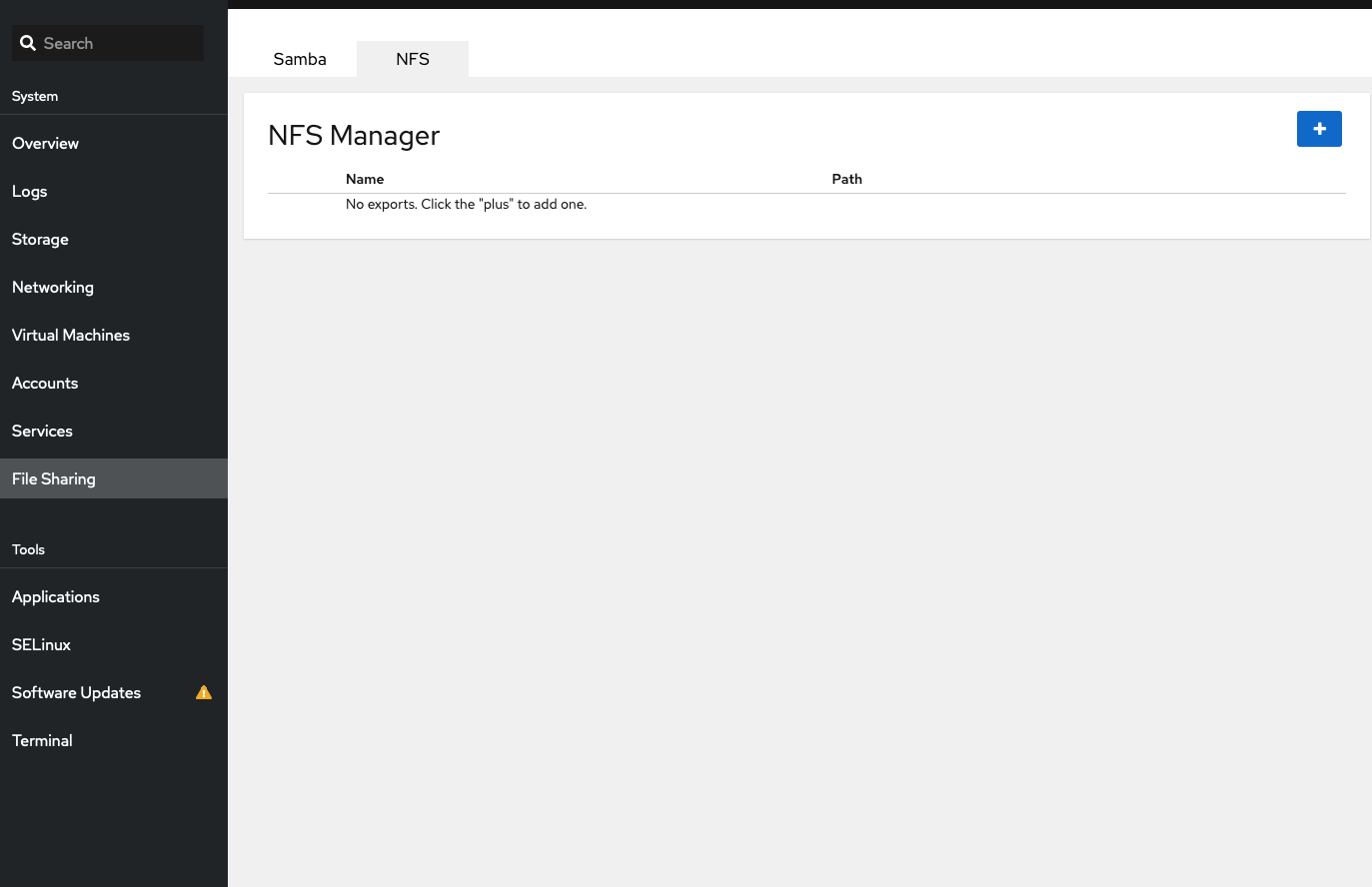Click the "No exports" message text
The image size is (1372, 887).
pos(466,204)
